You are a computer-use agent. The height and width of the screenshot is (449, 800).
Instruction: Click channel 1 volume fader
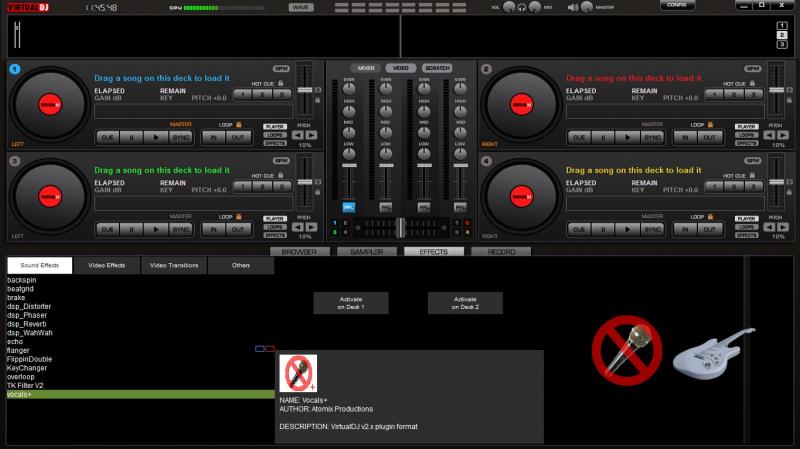(x=349, y=166)
